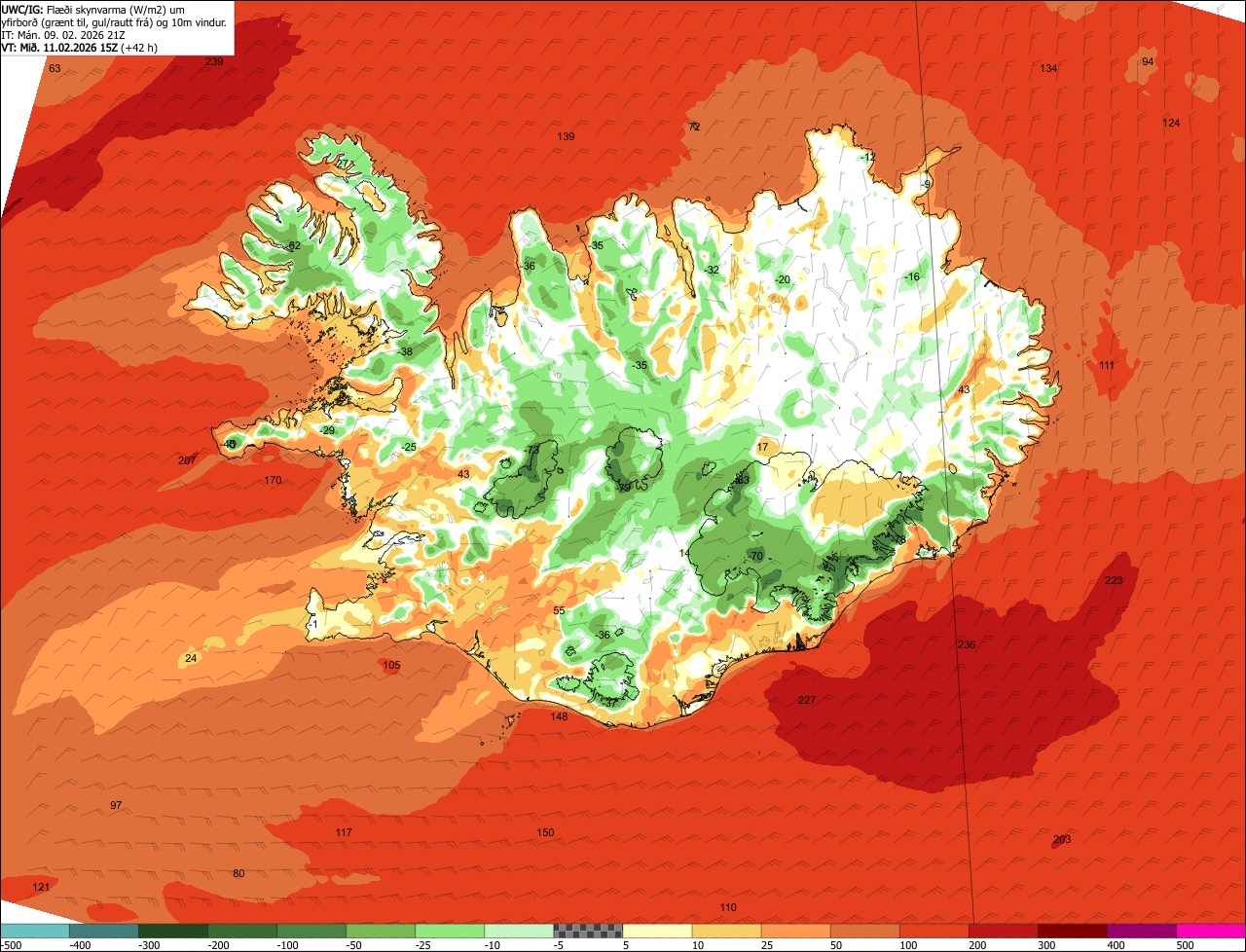Click the map value '124' at the right edge
1246x952 pixels.
pyautogui.click(x=1171, y=123)
